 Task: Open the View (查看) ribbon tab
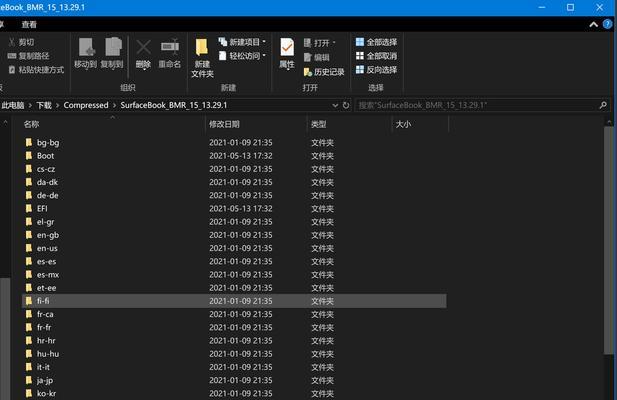click(29, 24)
